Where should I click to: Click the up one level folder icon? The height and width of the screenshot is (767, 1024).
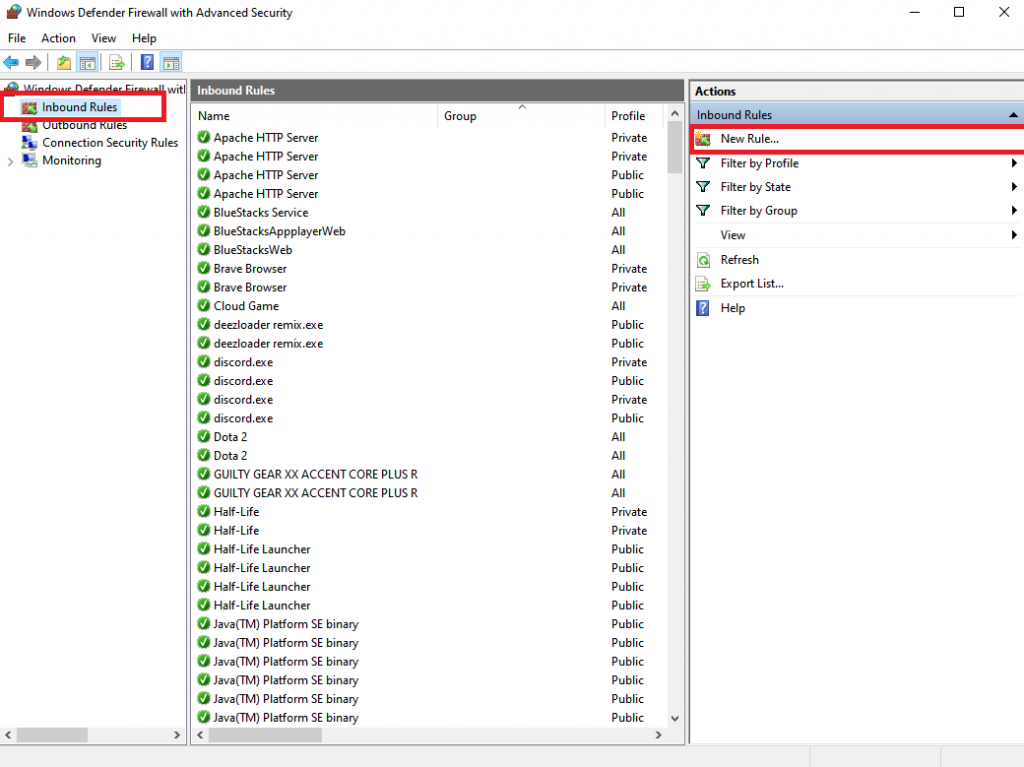pyautogui.click(x=63, y=63)
